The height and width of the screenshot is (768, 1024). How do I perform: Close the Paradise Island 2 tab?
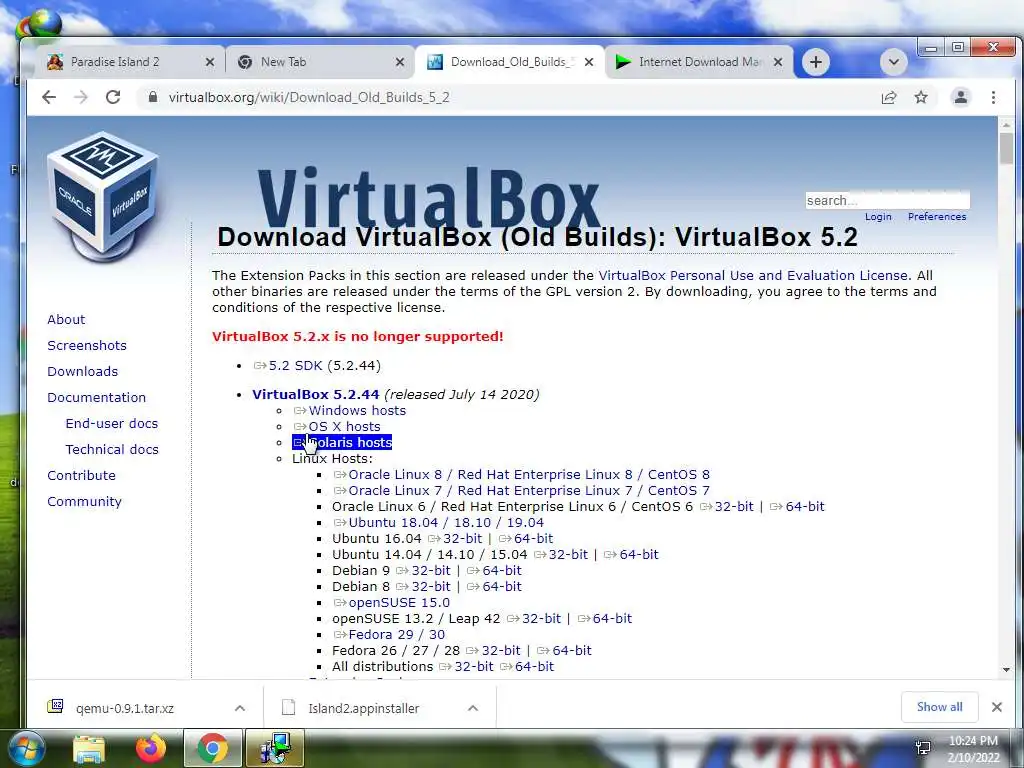pos(210,62)
